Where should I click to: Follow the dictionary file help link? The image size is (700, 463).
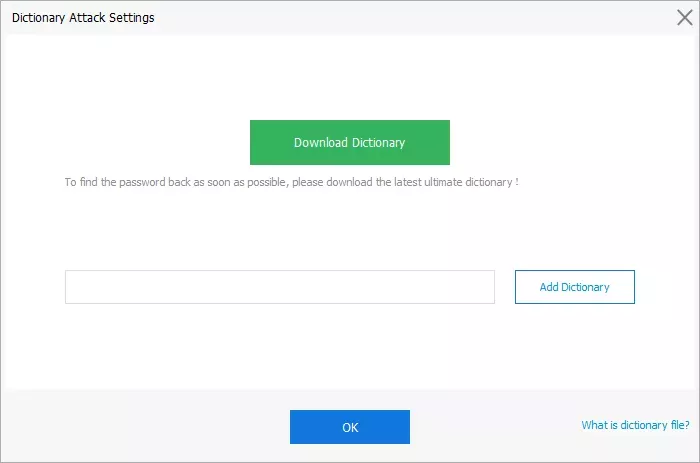click(635, 425)
